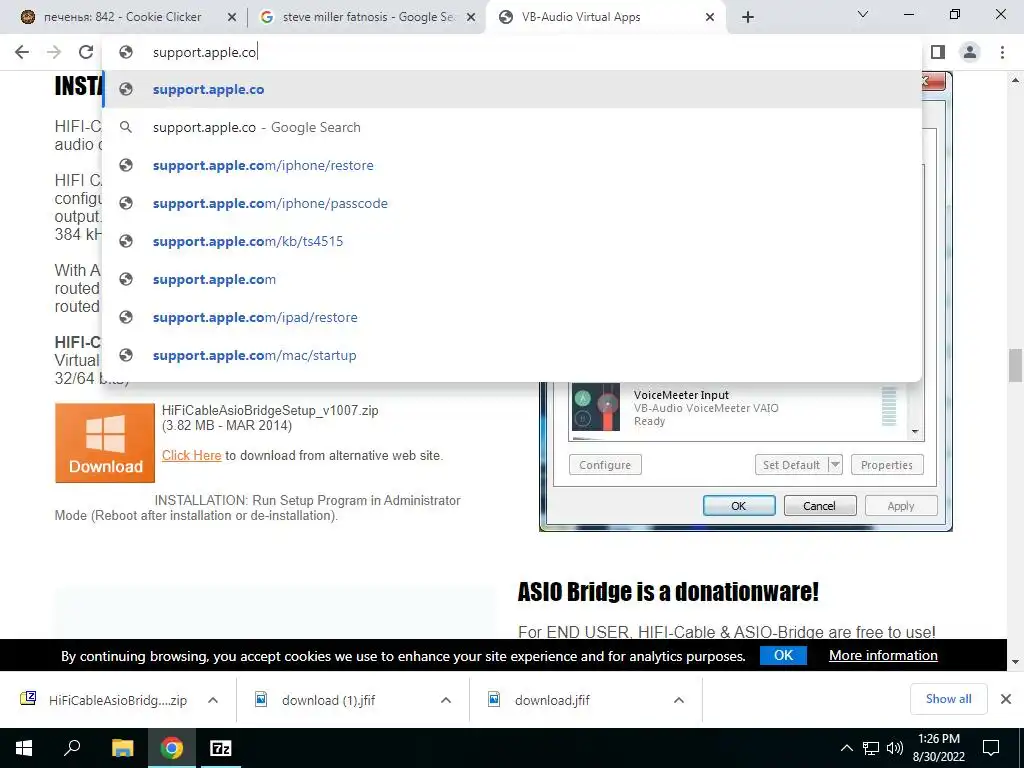
Task: Open the download.jfif file
Action: [x=540, y=700]
